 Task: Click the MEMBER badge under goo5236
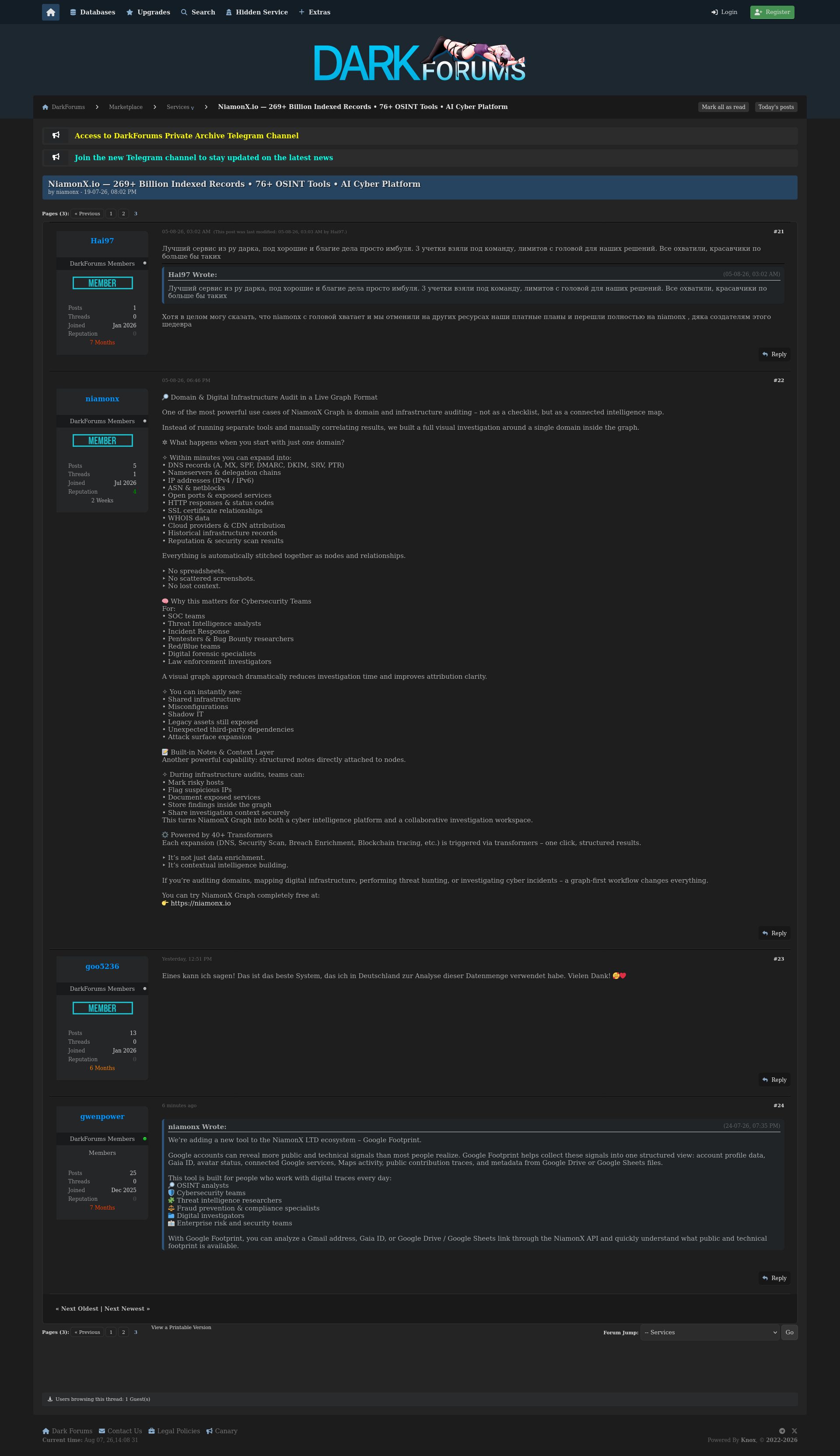103,1008
